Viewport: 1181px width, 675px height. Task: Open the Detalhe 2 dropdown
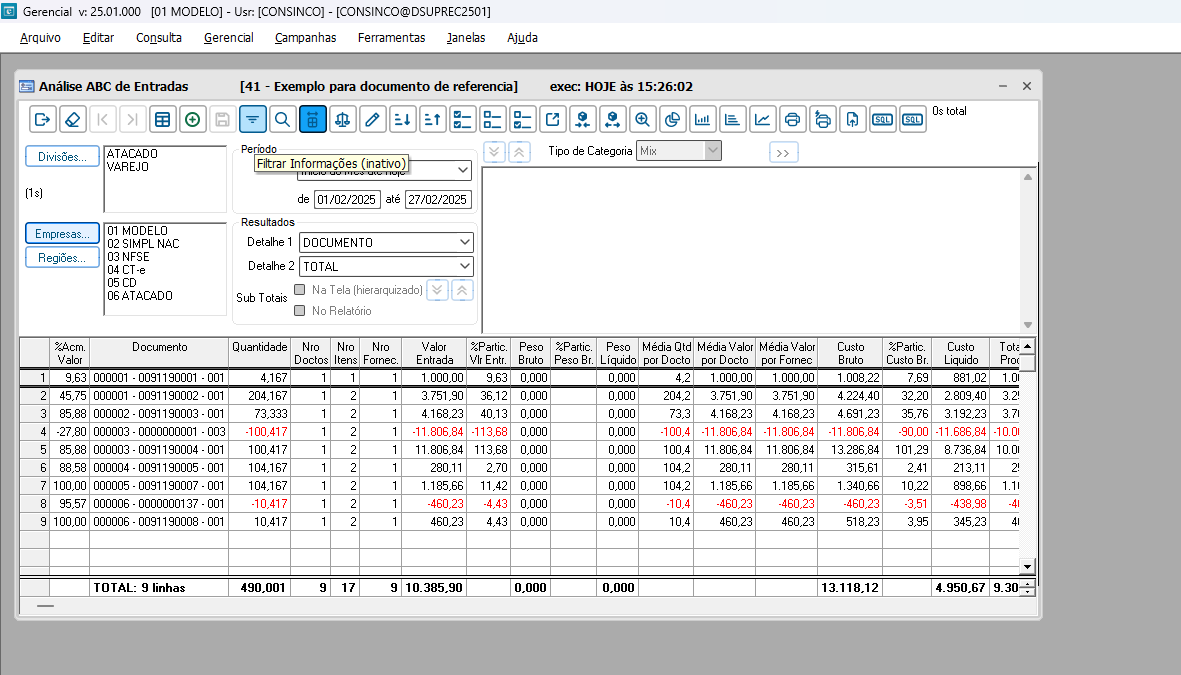464,266
